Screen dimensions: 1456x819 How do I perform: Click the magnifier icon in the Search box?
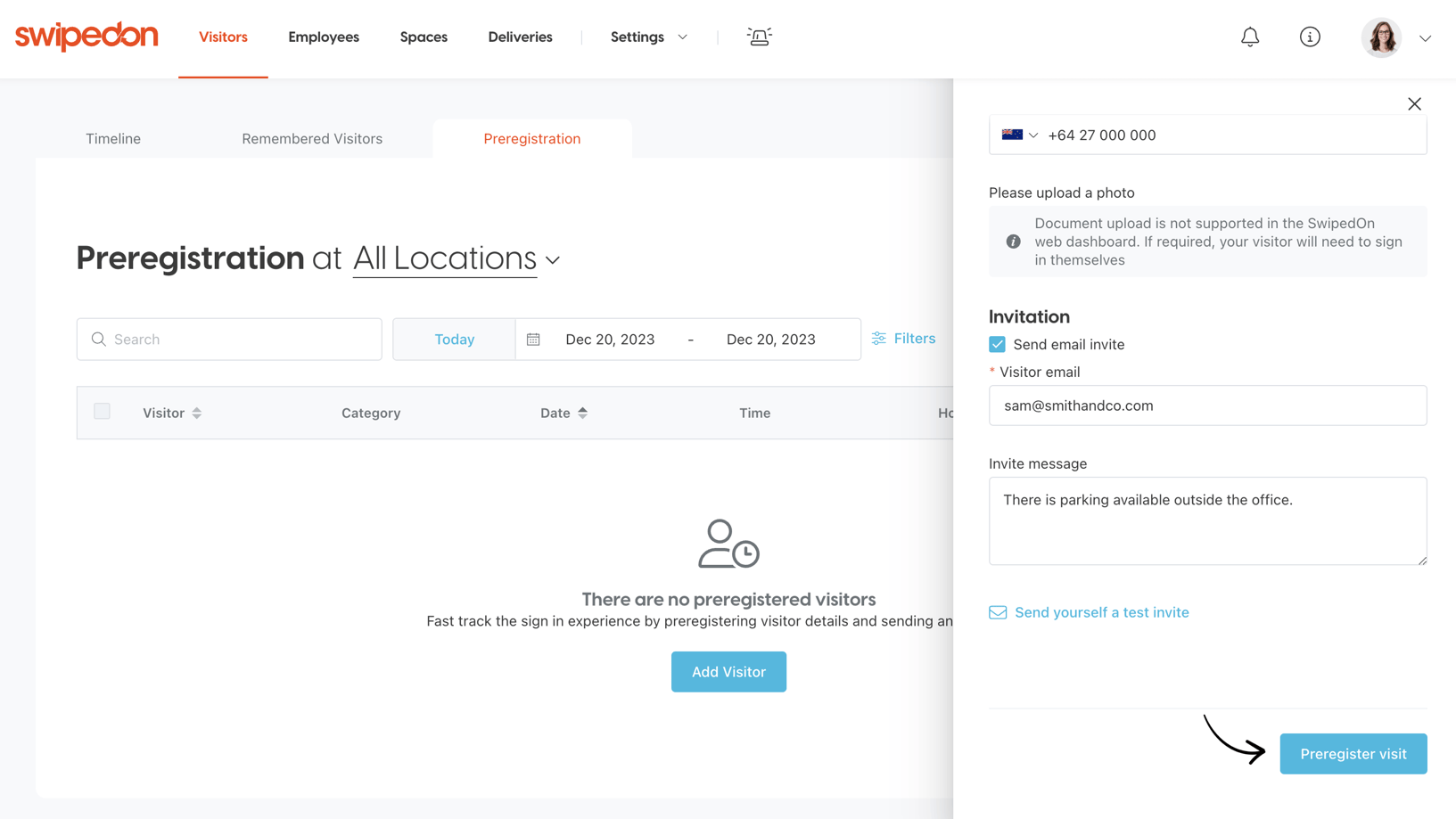[99, 339]
